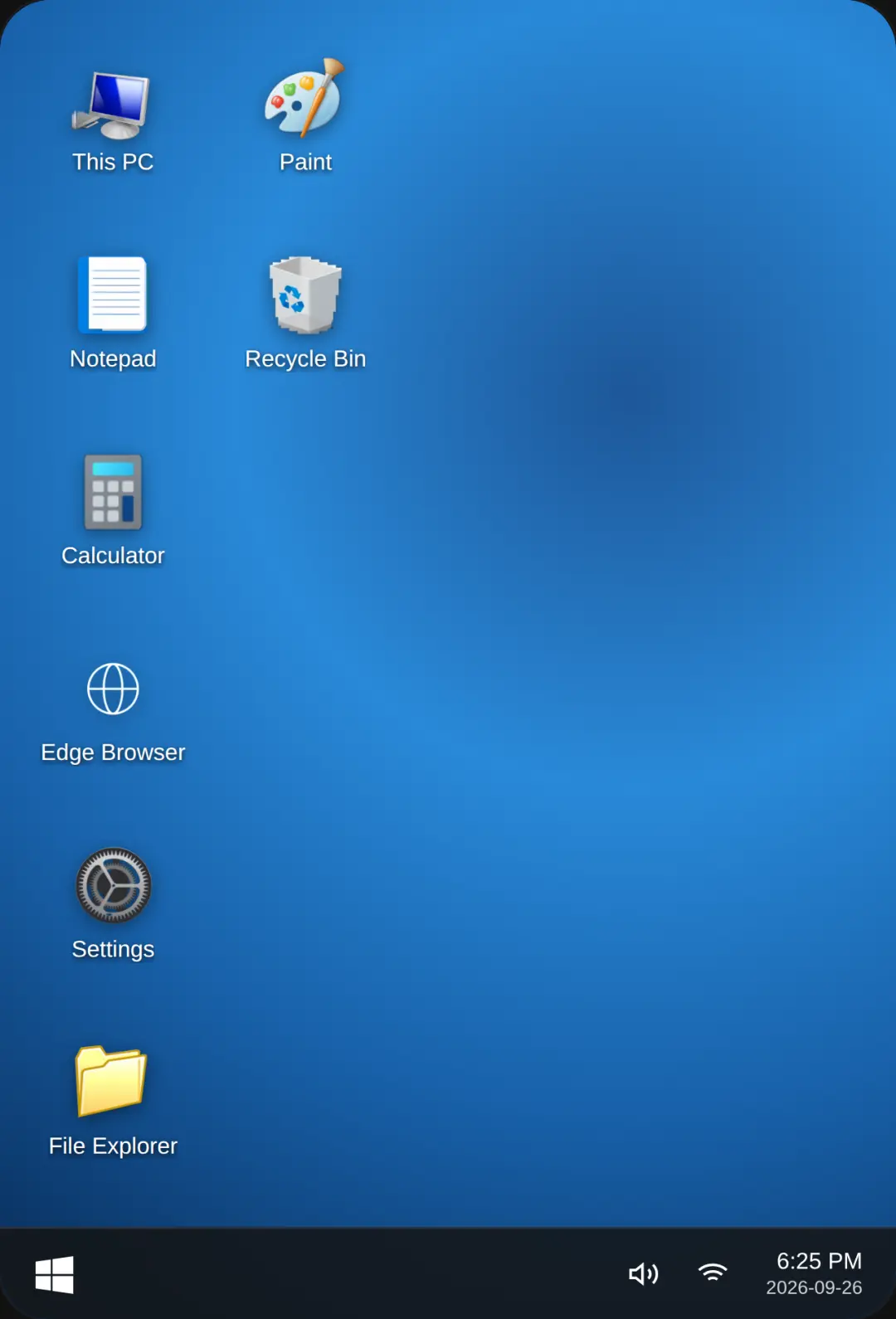Click the 6:25 PM taskbar clock

pyautogui.click(x=819, y=1261)
